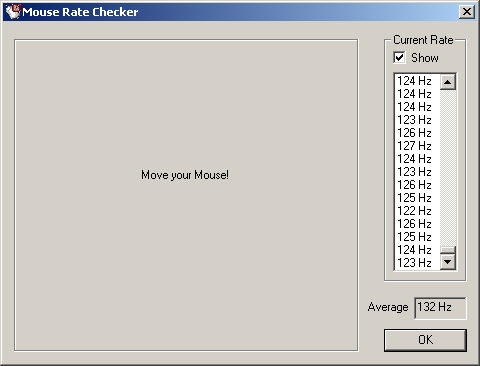
Task: Click the Show label text
Action: click(x=425, y=58)
